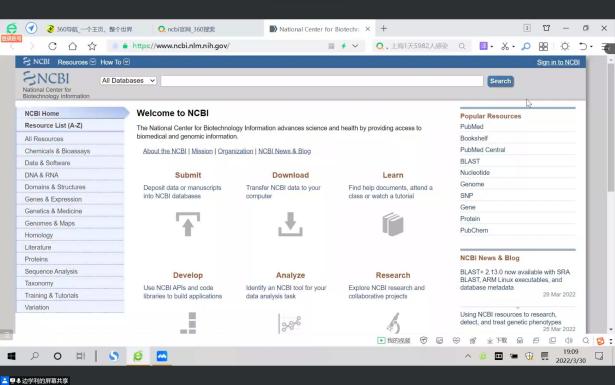Open the blue app icon on taskbar
The height and width of the screenshot is (385, 615).
(162, 356)
